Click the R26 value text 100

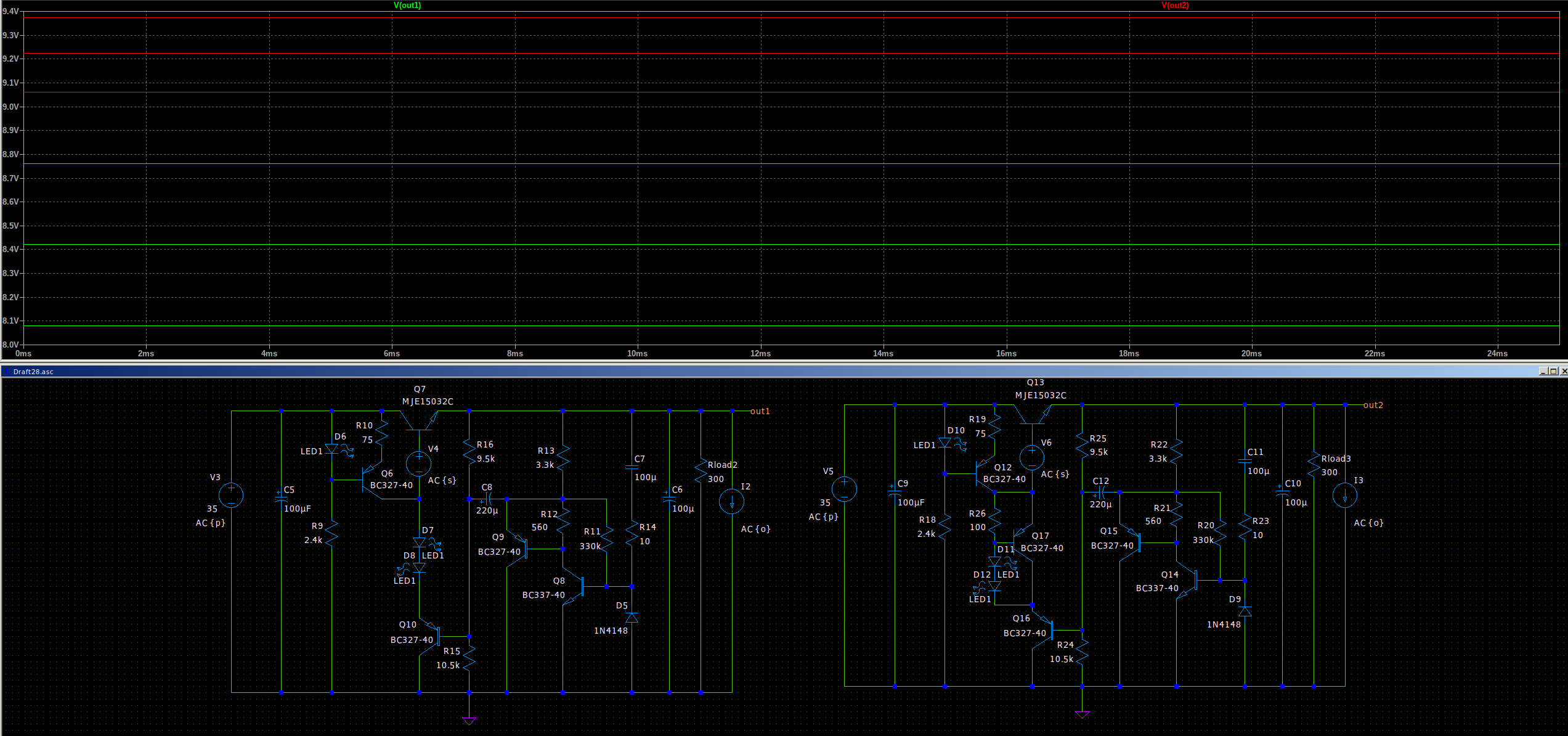(978, 527)
